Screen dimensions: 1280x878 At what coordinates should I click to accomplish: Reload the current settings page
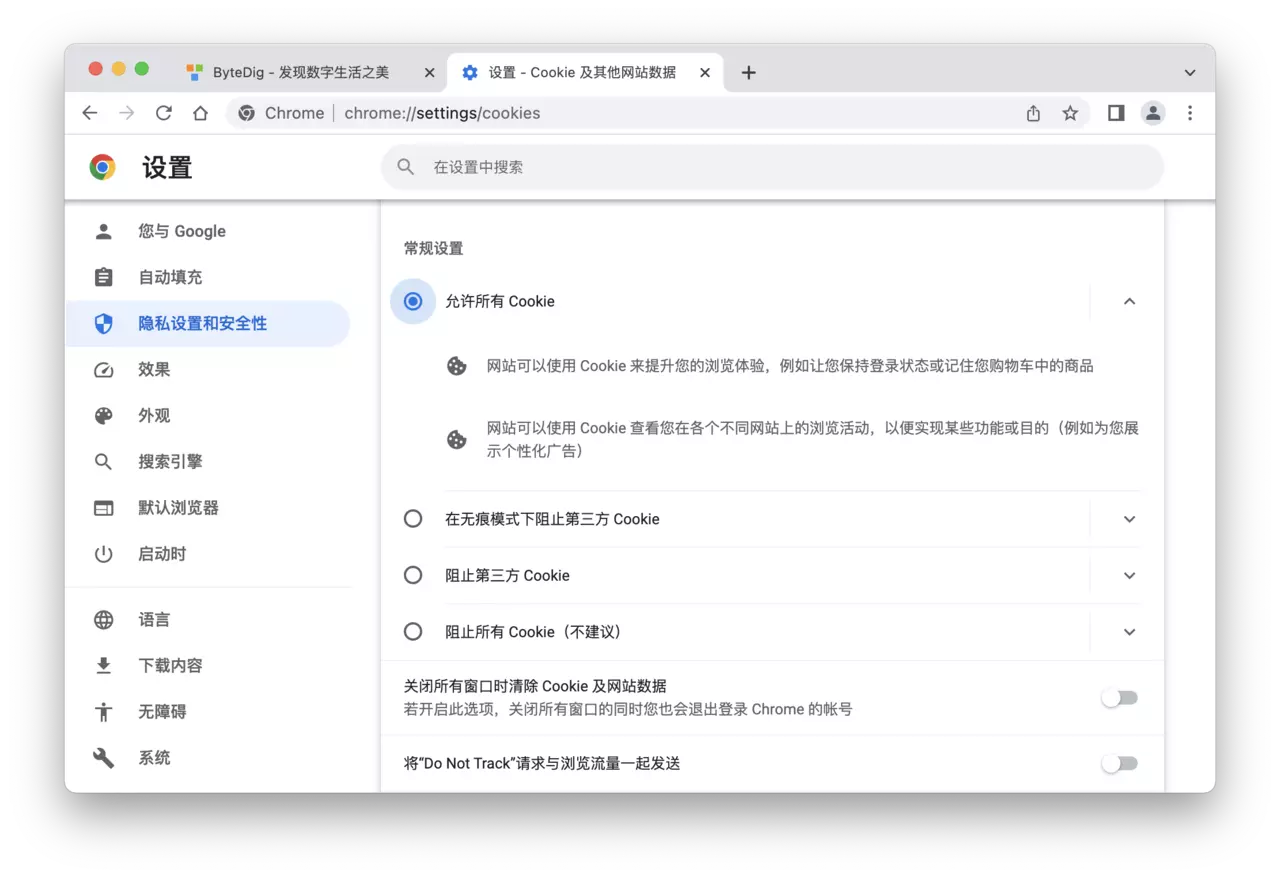(164, 113)
